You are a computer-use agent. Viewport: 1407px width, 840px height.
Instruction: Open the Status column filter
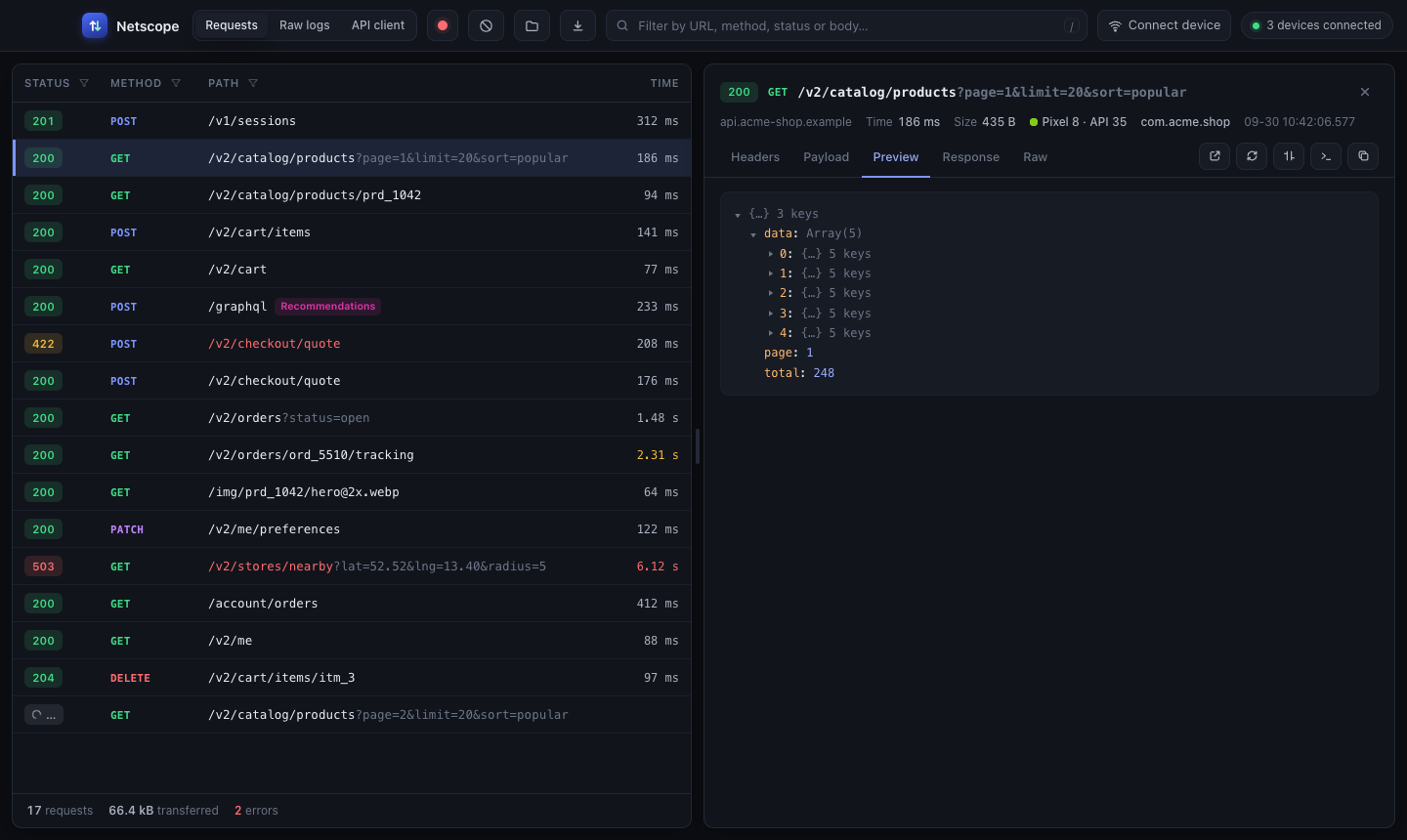point(84,83)
